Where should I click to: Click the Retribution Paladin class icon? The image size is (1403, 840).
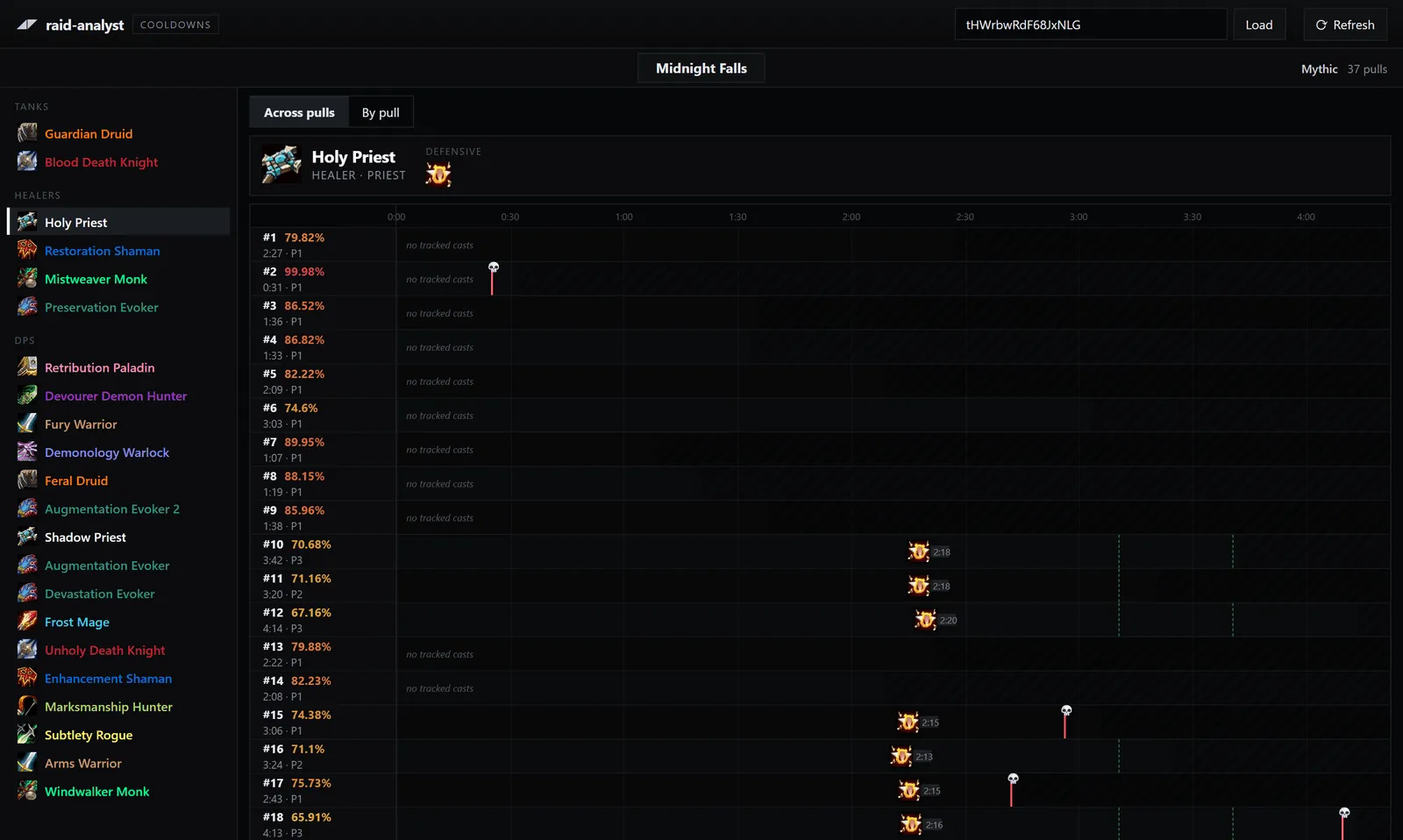(x=27, y=367)
